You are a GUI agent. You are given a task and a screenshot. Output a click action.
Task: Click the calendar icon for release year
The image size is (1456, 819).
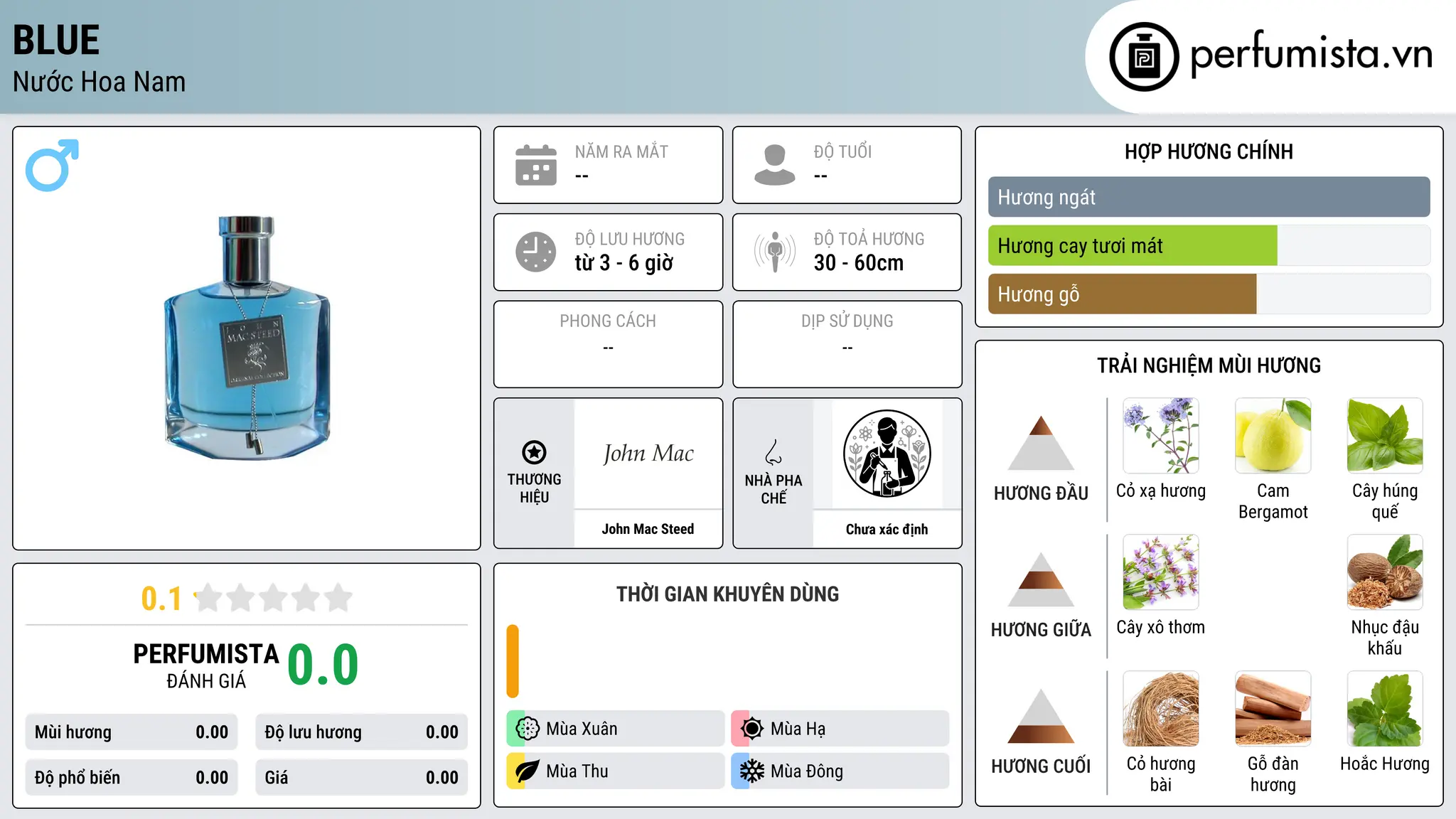coord(536,165)
